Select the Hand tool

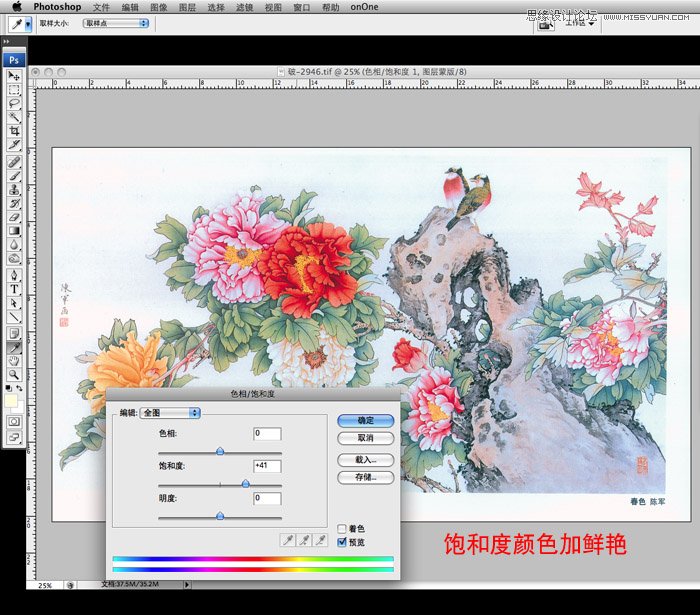click(14, 361)
